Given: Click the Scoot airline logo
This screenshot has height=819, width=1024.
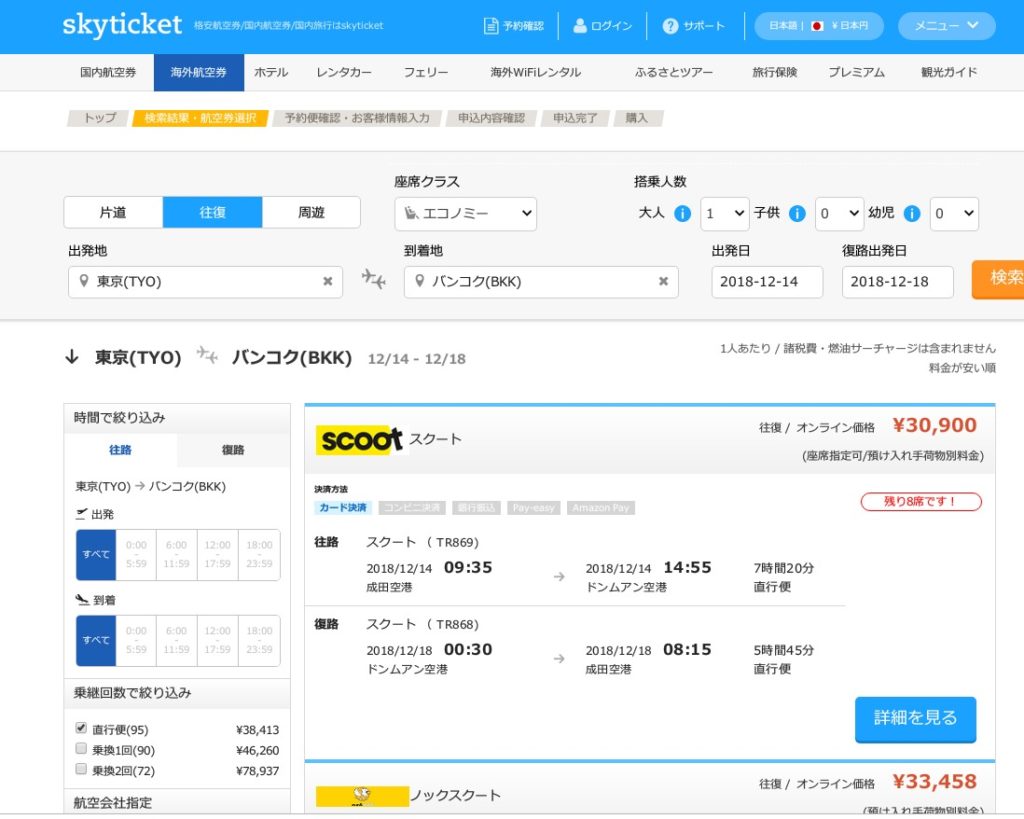Looking at the screenshot, I should tap(359, 440).
